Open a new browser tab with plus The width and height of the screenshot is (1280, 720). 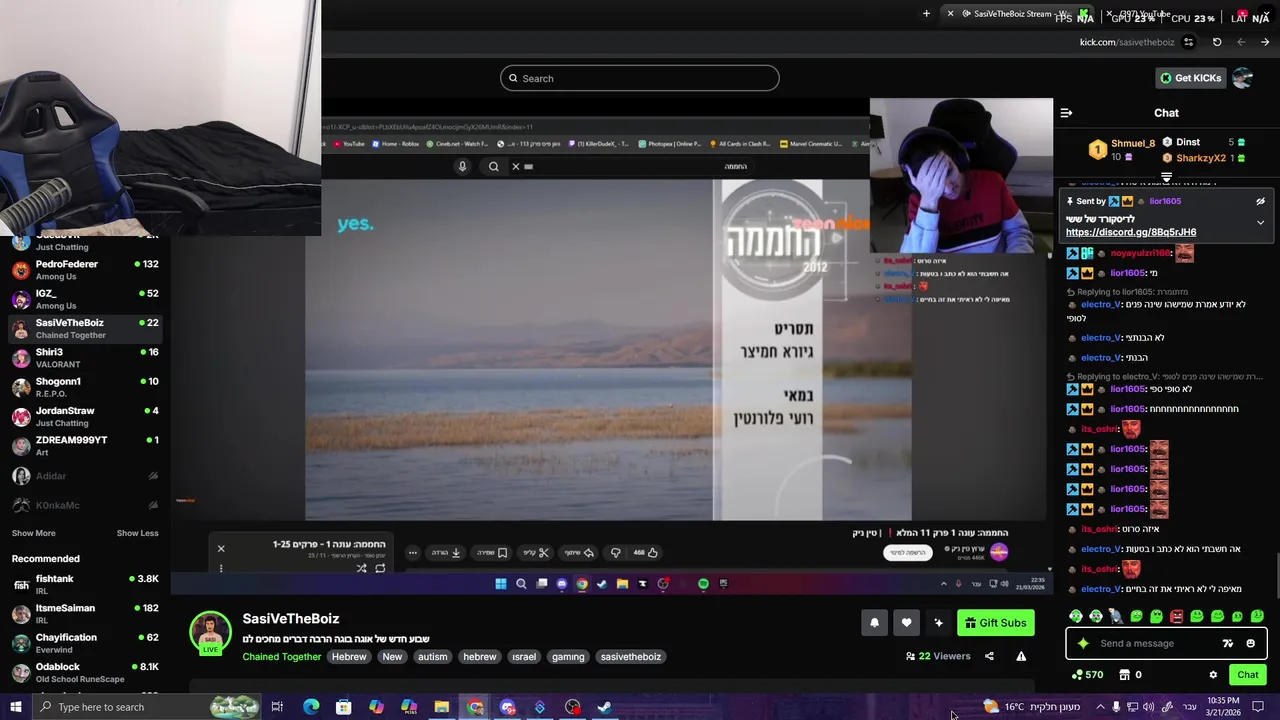(x=926, y=14)
